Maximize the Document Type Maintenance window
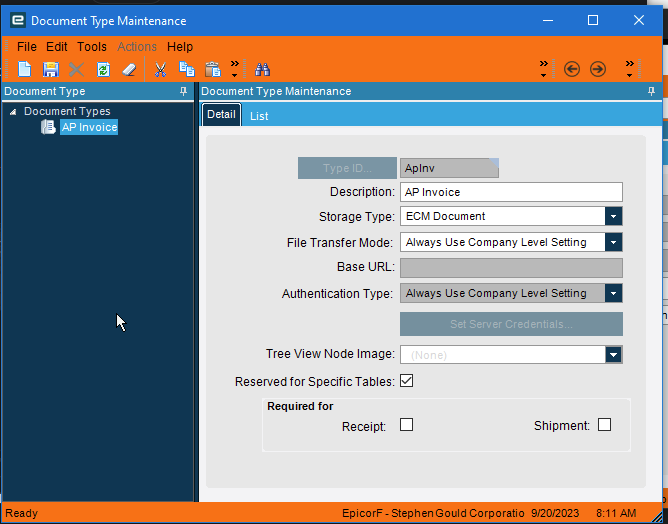Screen dimensions: 668x524 click(x=593, y=20)
